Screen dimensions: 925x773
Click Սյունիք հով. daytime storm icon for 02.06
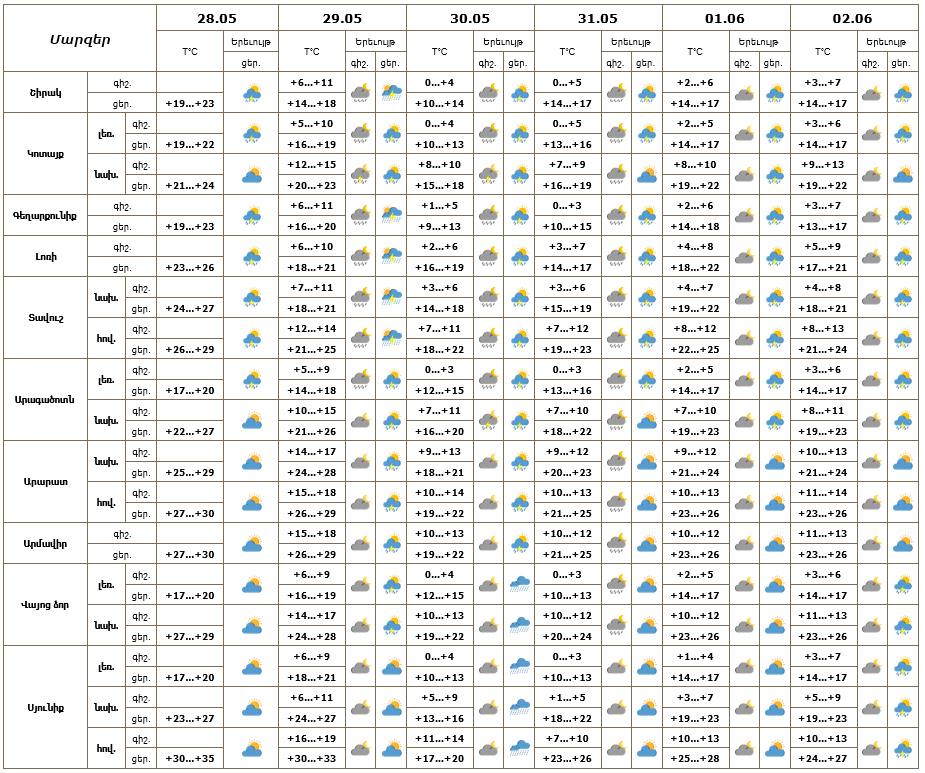[903, 749]
